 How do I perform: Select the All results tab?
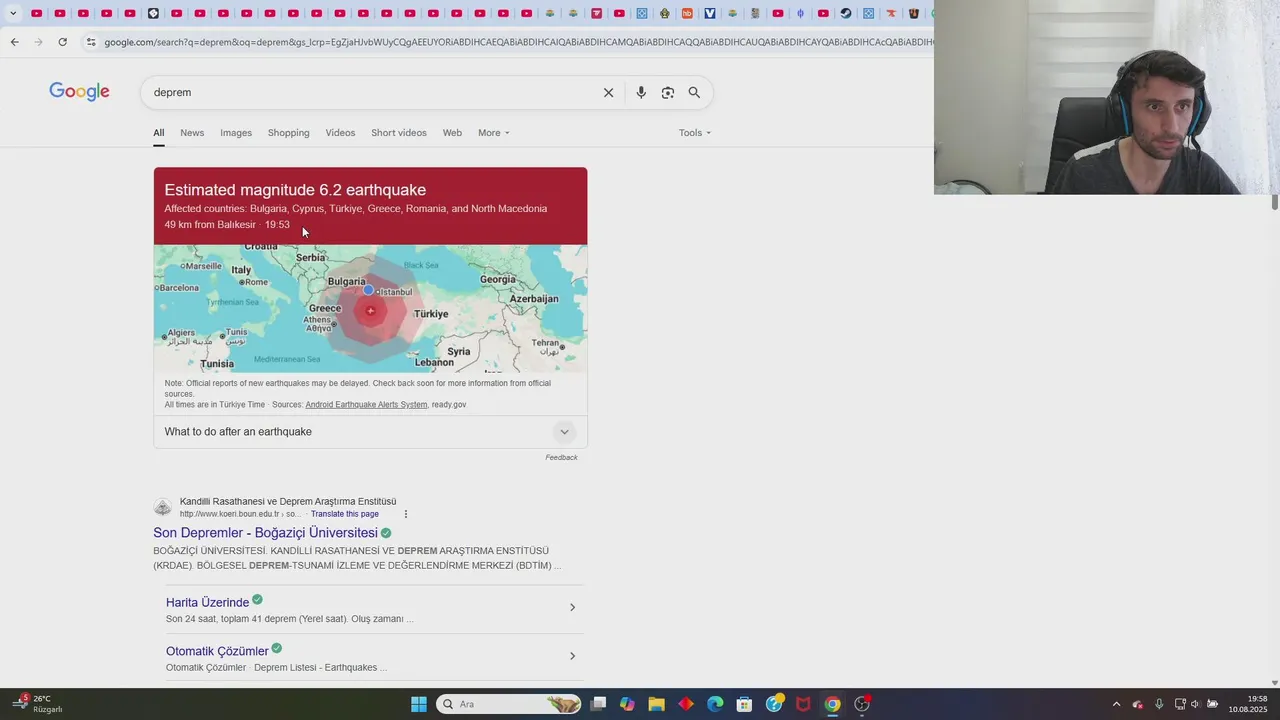159,133
